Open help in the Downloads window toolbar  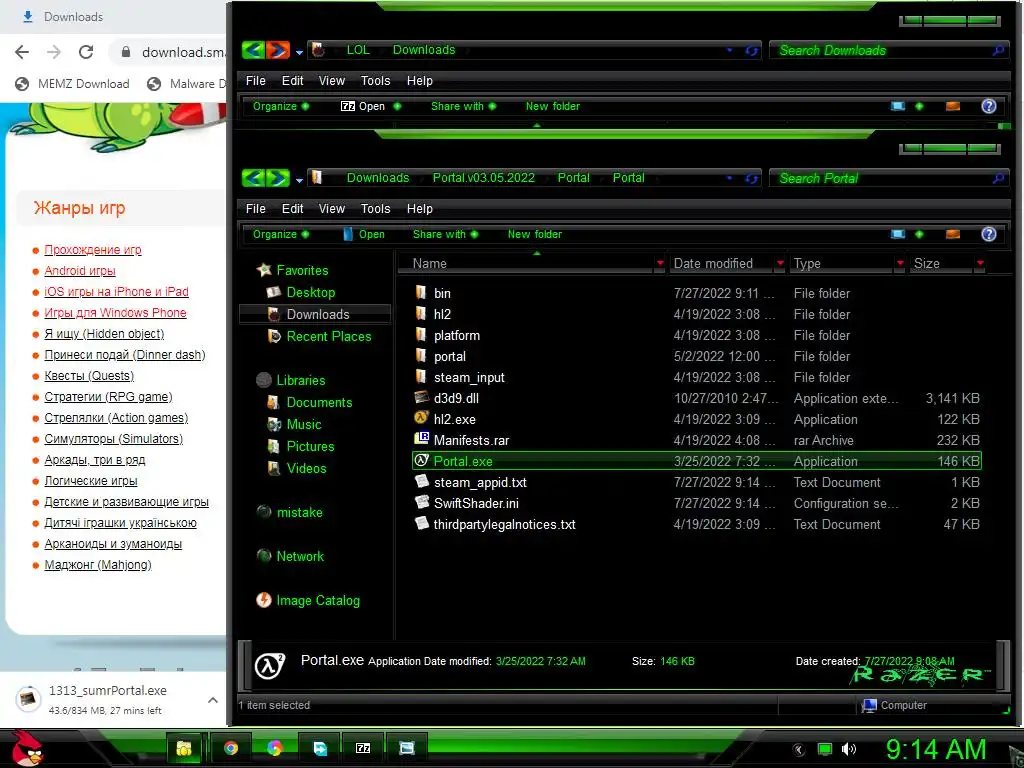989,106
